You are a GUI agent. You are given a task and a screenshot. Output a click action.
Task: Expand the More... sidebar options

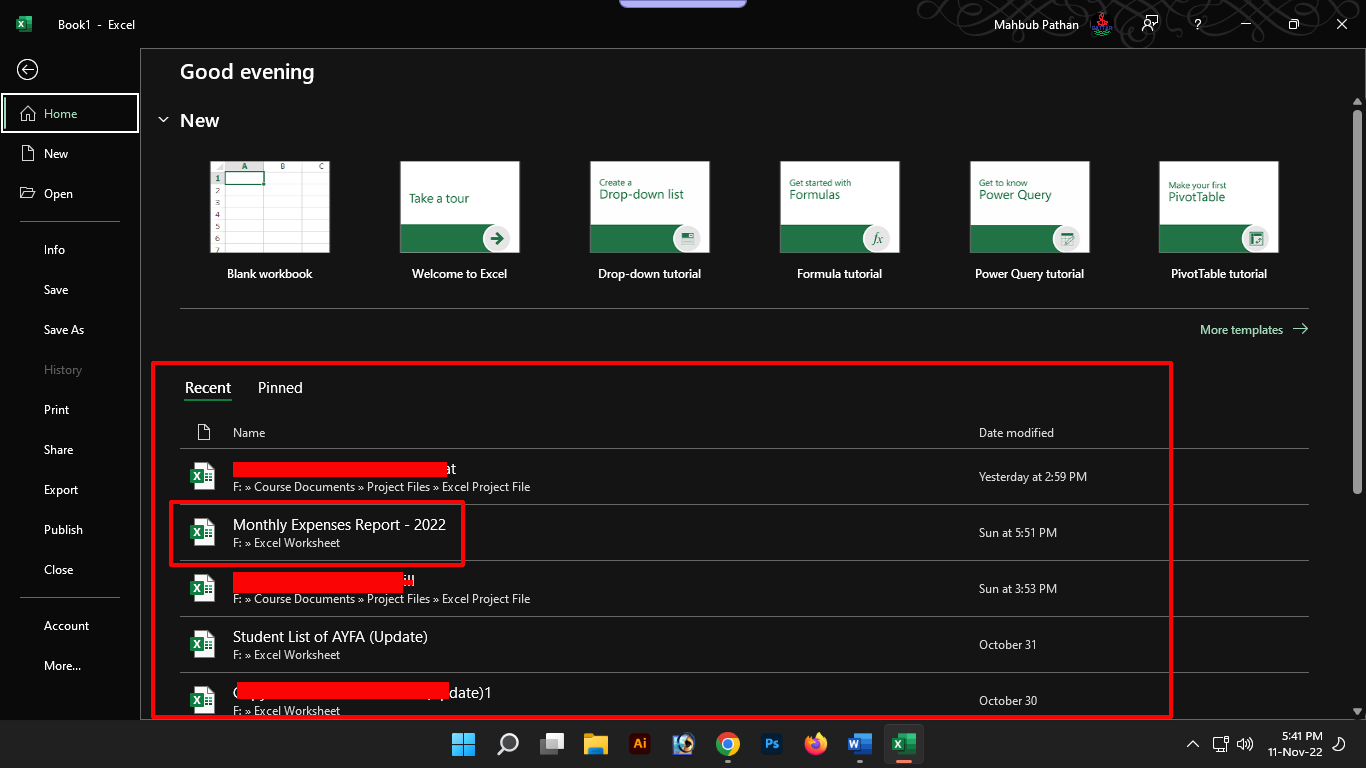tap(62, 666)
